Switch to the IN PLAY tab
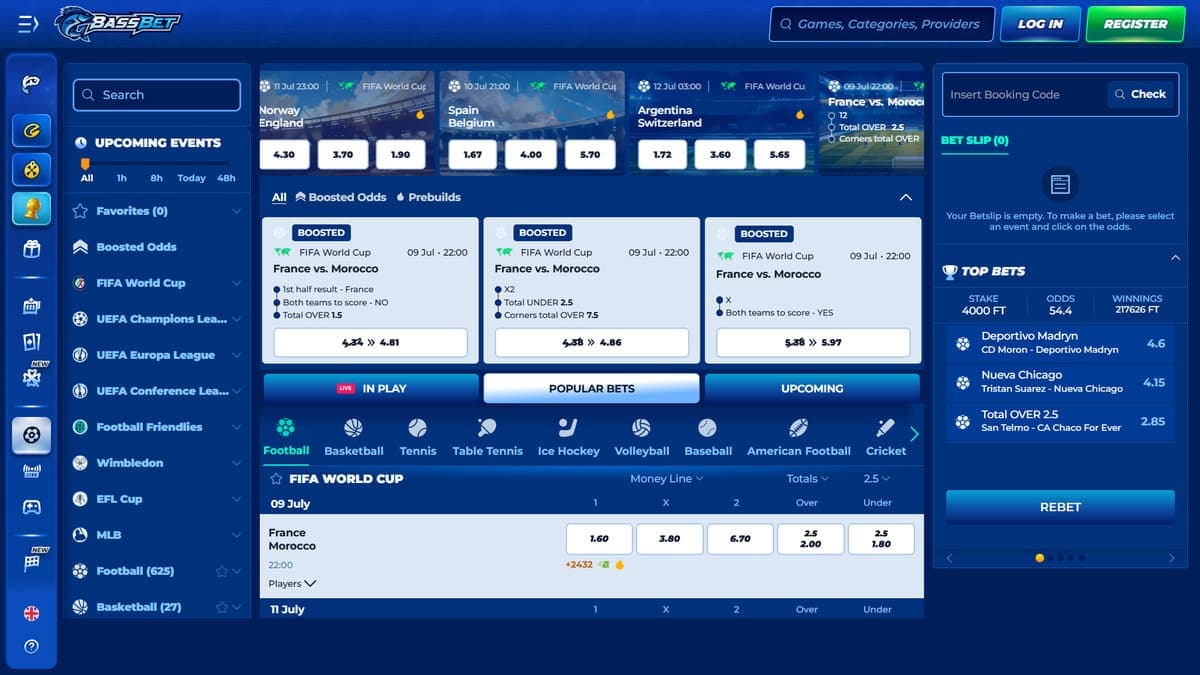The image size is (1200, 675). tap(371, 388)
